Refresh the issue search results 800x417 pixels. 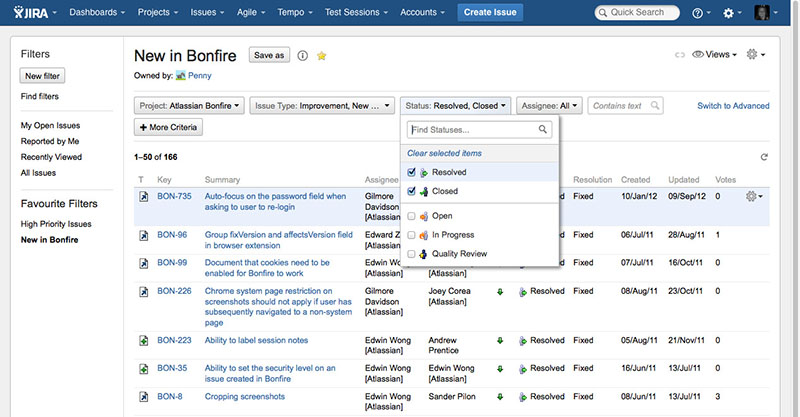pos(765,157)
